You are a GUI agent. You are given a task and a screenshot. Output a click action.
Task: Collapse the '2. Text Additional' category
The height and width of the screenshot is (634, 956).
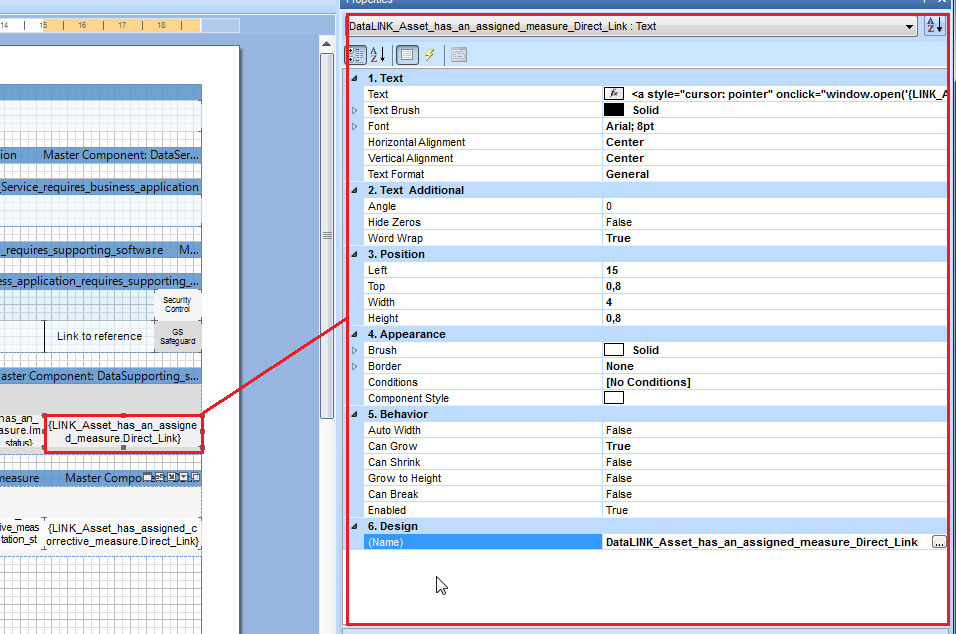(354, 190)
